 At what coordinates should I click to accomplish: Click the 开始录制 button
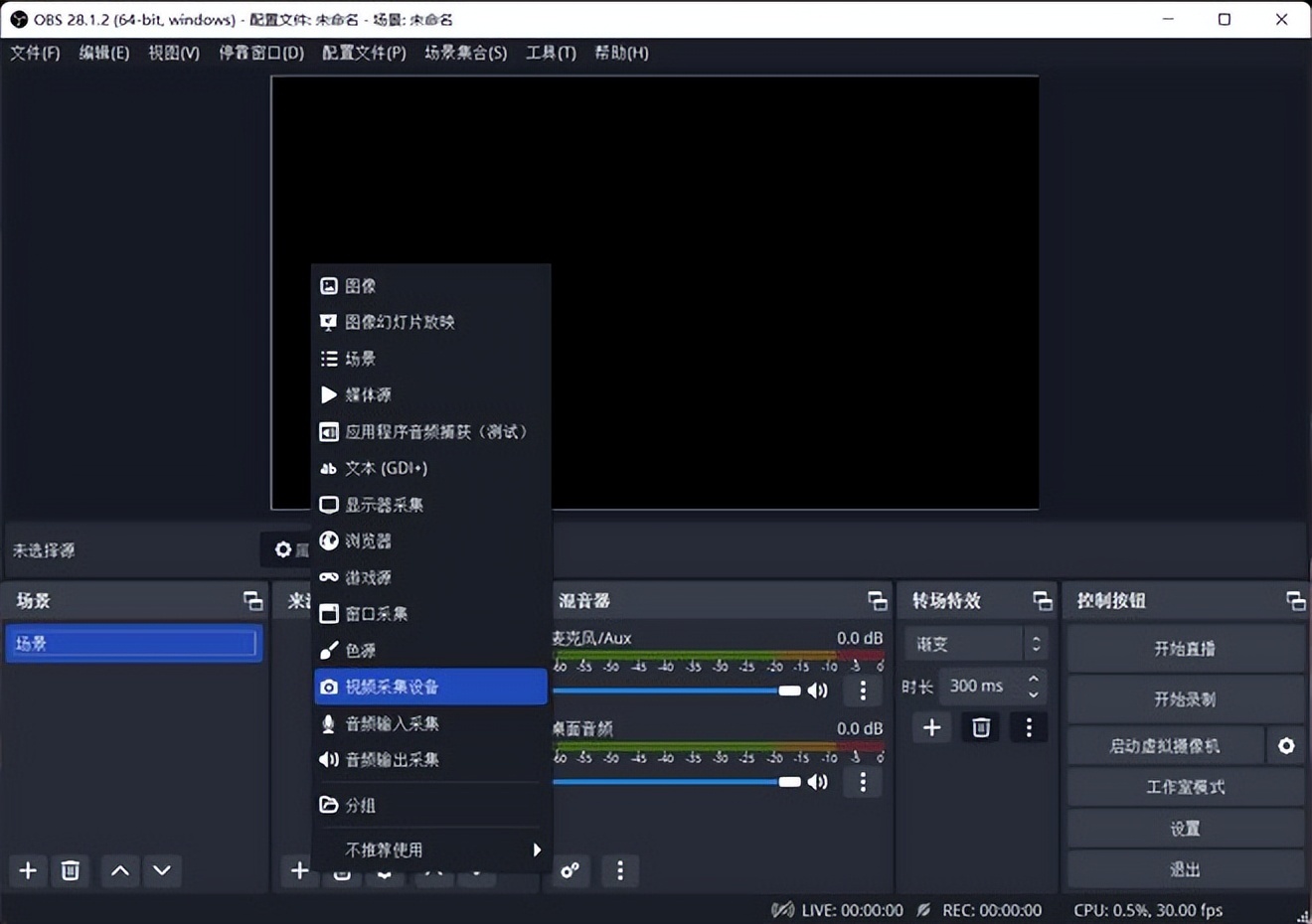1186,699
